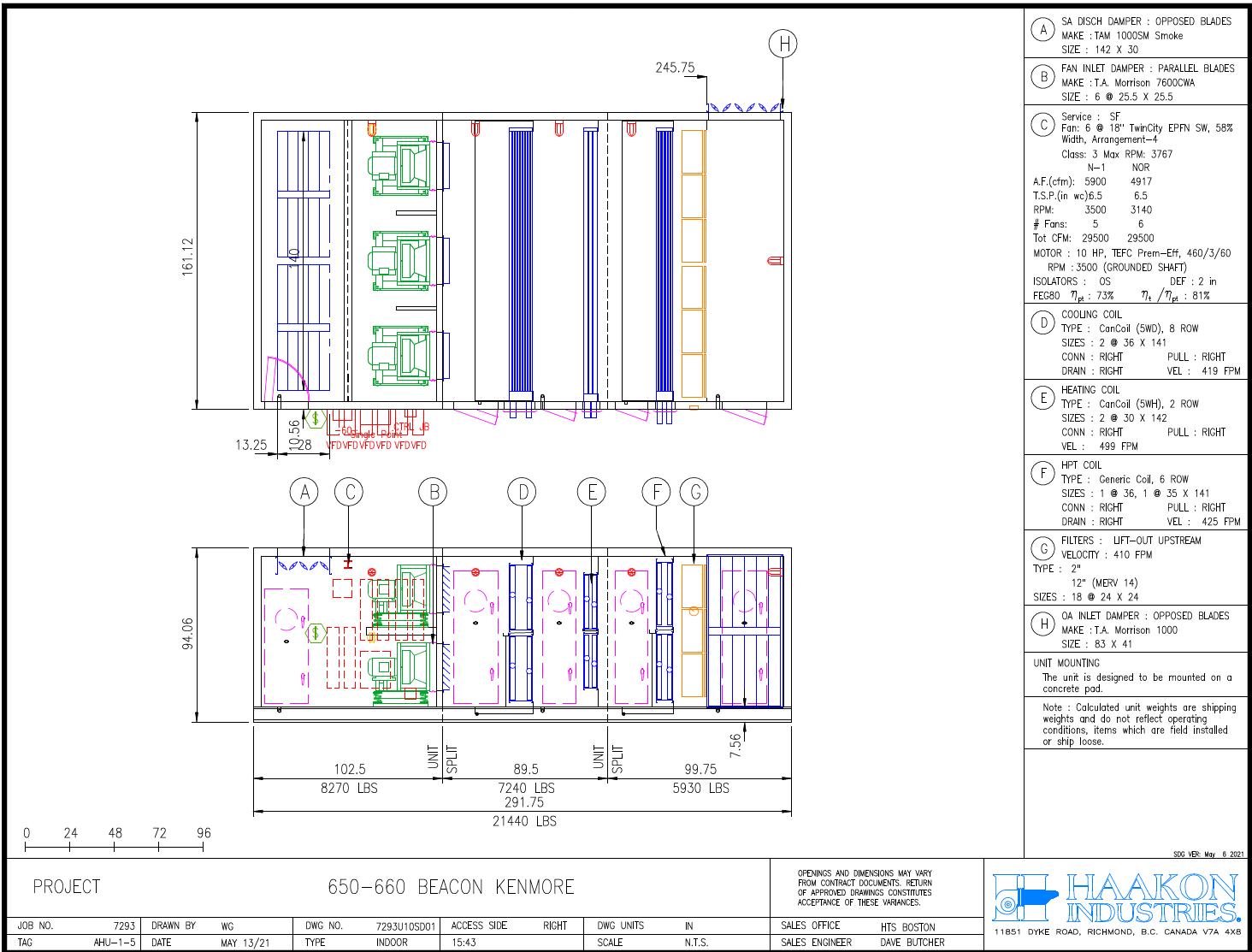Viewport: 1252px width, 952px height.
Task: Click the circled A callout above elevation view
Action: click(x=304, y=492)
